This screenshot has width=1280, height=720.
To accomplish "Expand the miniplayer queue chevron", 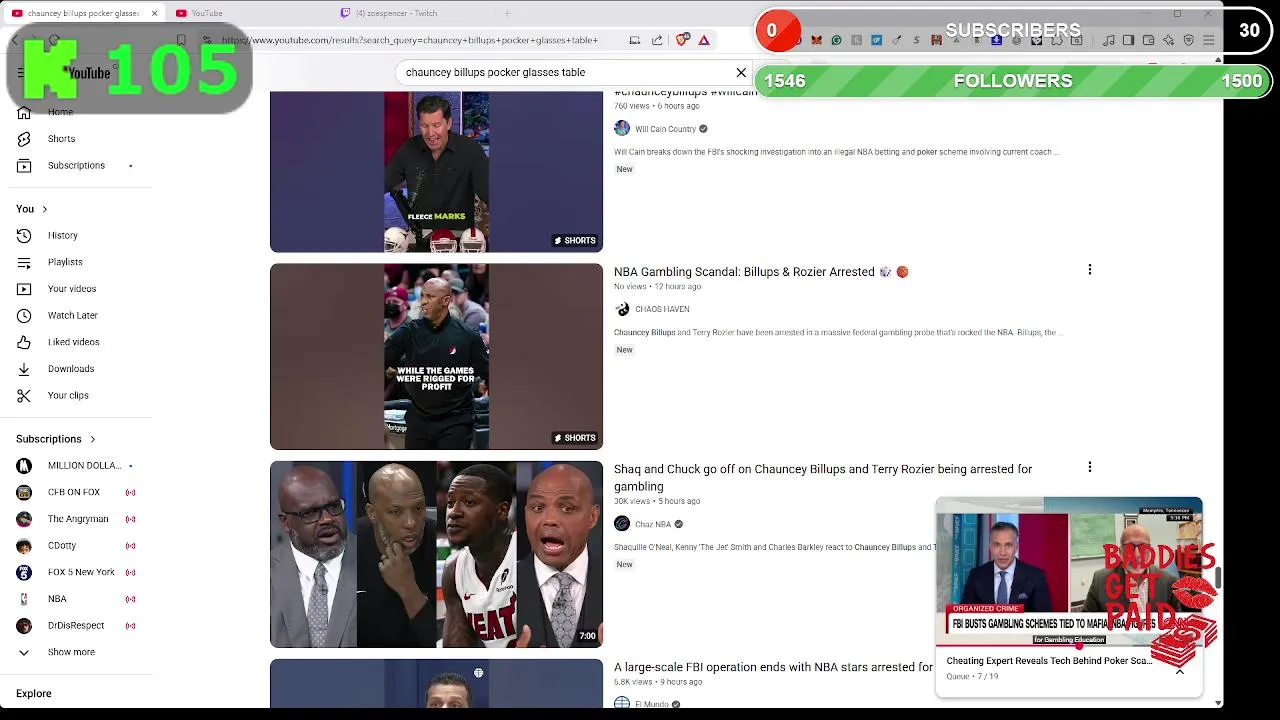I will 1180,672.
